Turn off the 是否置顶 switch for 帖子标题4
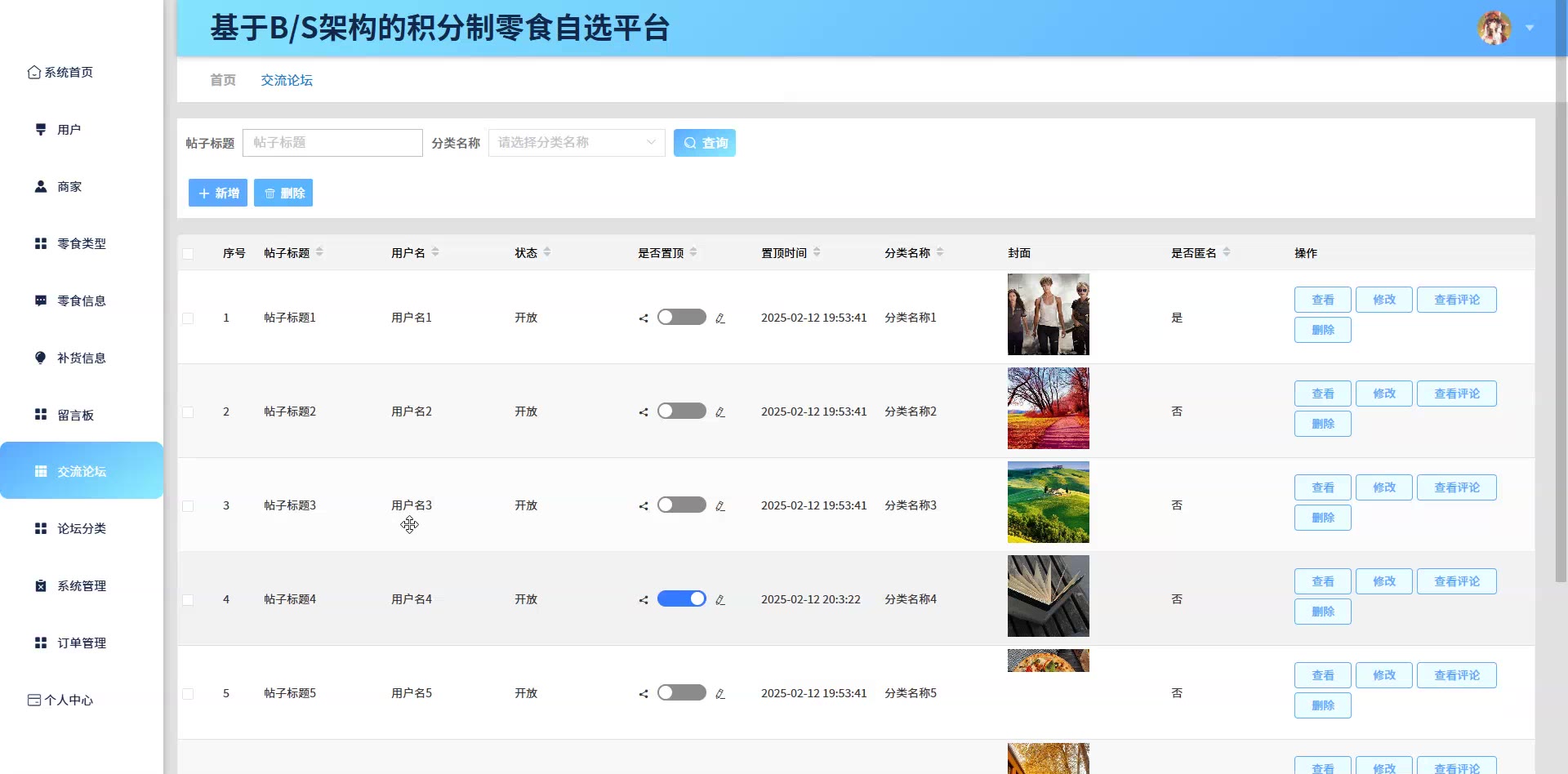1568x774 pixels. [x=681, y=599]
